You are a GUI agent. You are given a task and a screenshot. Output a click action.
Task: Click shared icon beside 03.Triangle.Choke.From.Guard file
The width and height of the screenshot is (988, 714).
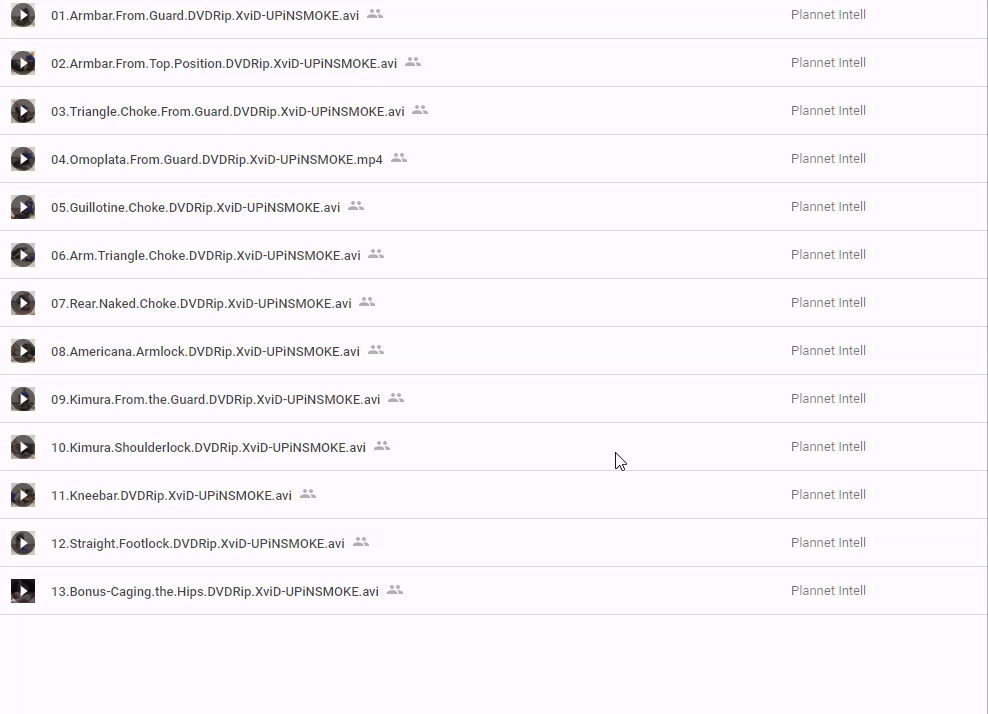click(x=420, y=110)
